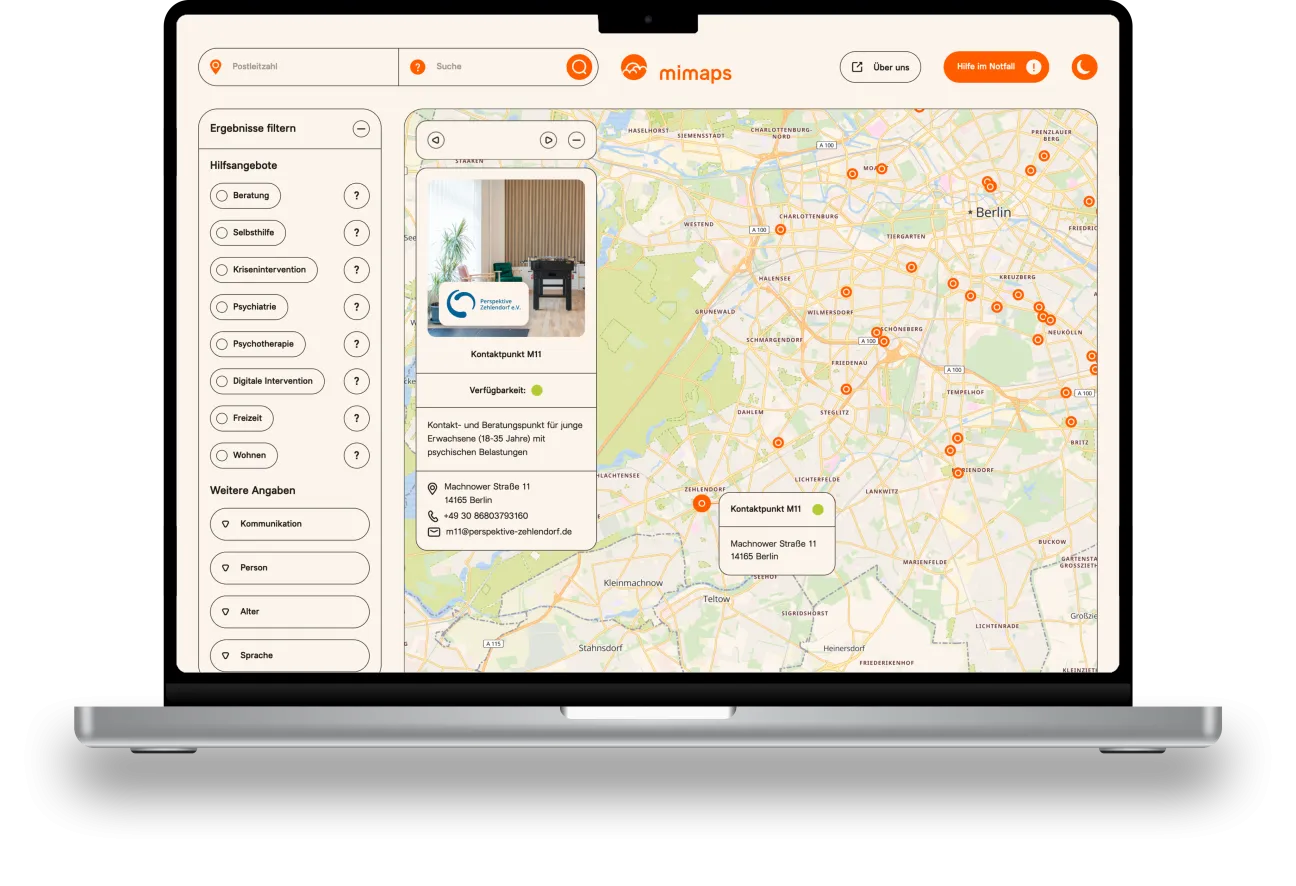Select the Psychotherapie filter option

pos(258,344)
